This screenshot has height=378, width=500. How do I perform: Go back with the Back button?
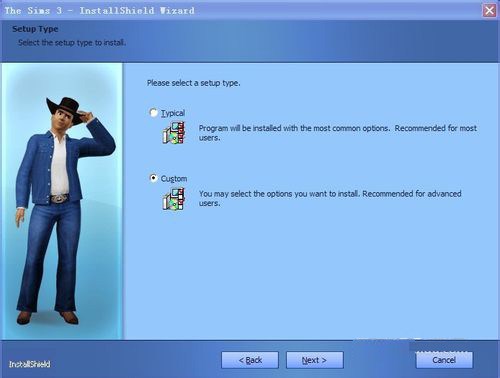pos(250,360)
